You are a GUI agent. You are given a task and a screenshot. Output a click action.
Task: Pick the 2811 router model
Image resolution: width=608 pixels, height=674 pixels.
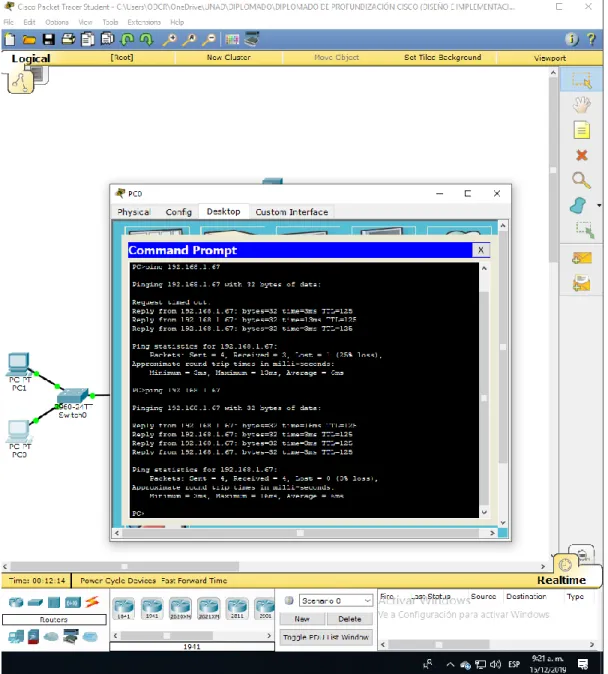point(237,609)
